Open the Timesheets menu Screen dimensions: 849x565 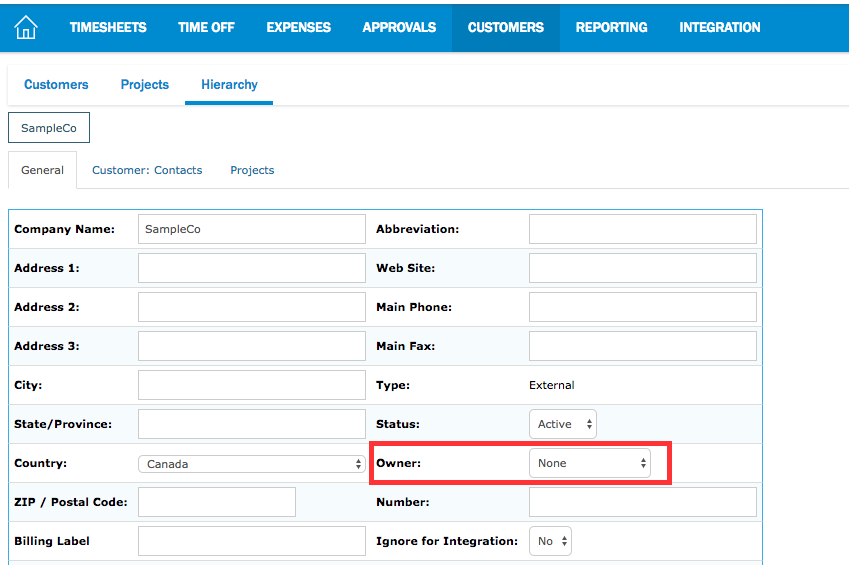click(108, 28)
